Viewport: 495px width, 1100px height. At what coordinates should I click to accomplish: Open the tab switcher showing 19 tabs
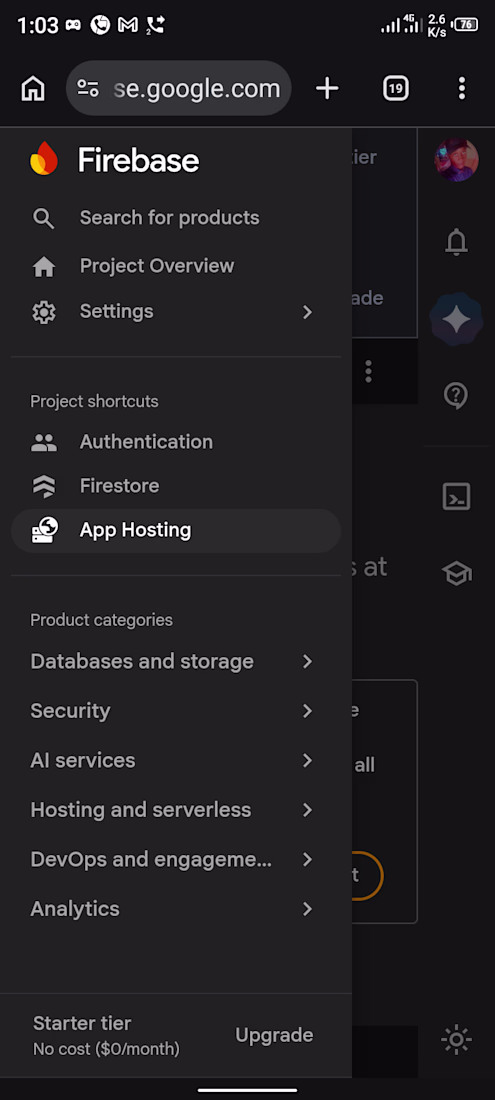click(395, 88)
